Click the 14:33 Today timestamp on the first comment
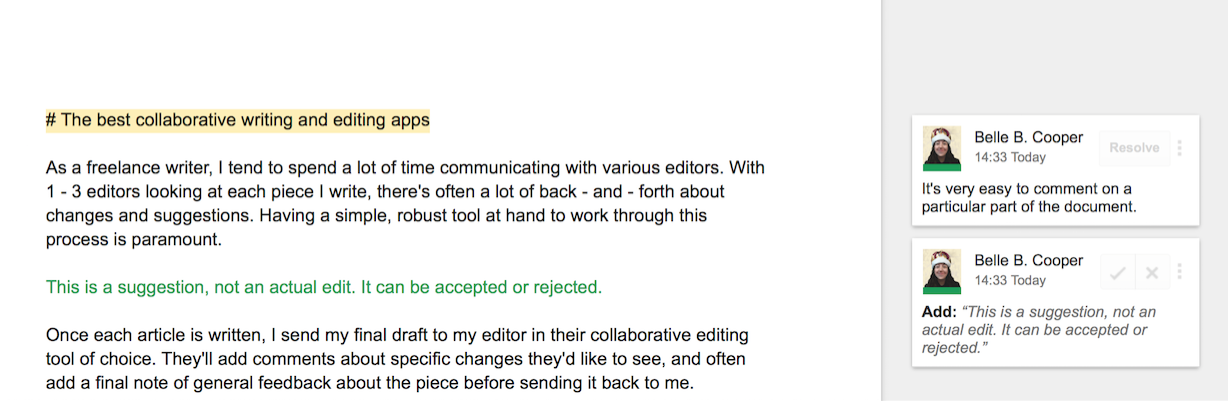Screen dimensions: 1228x401 (x=1009, y=158)
